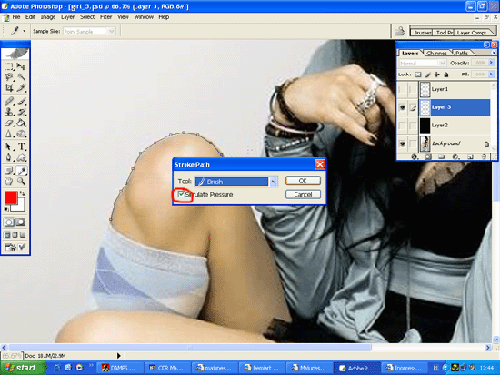The height and width of the screenshot is (375, 500).
Task: Select the Lasso tool
Action: point(9,77)
